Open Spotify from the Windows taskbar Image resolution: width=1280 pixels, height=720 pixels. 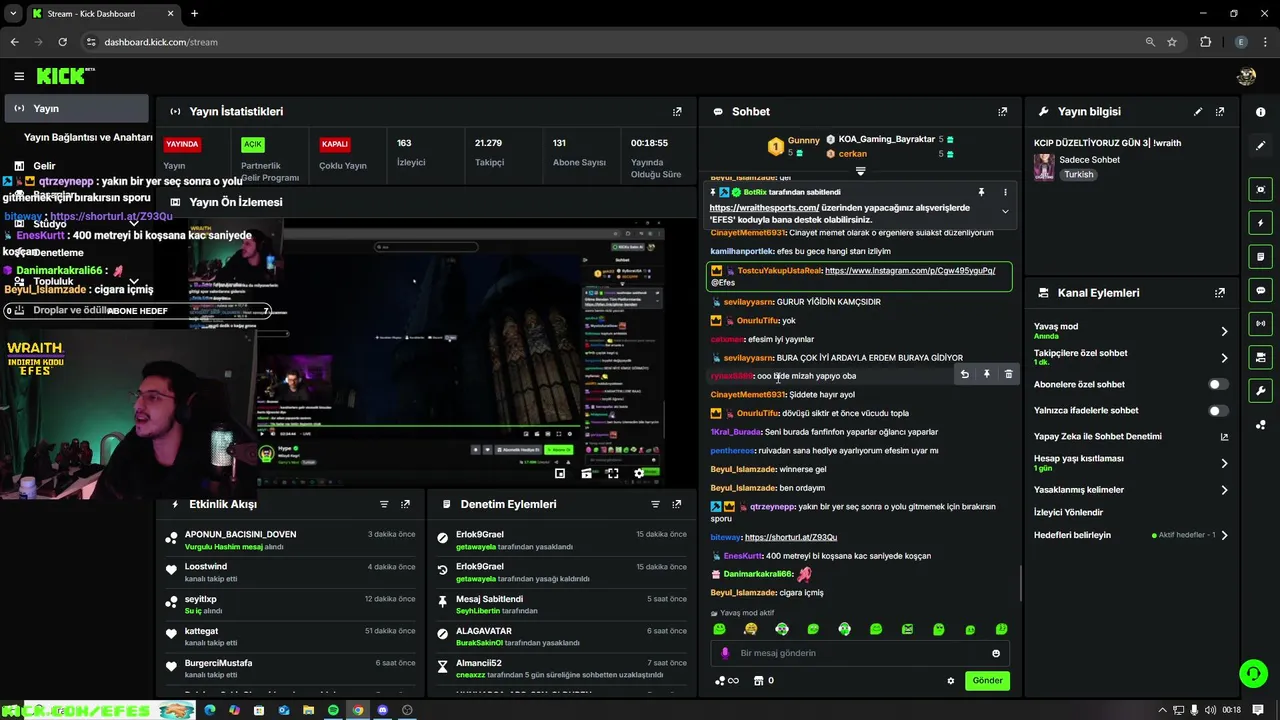(x=333, y=710)
